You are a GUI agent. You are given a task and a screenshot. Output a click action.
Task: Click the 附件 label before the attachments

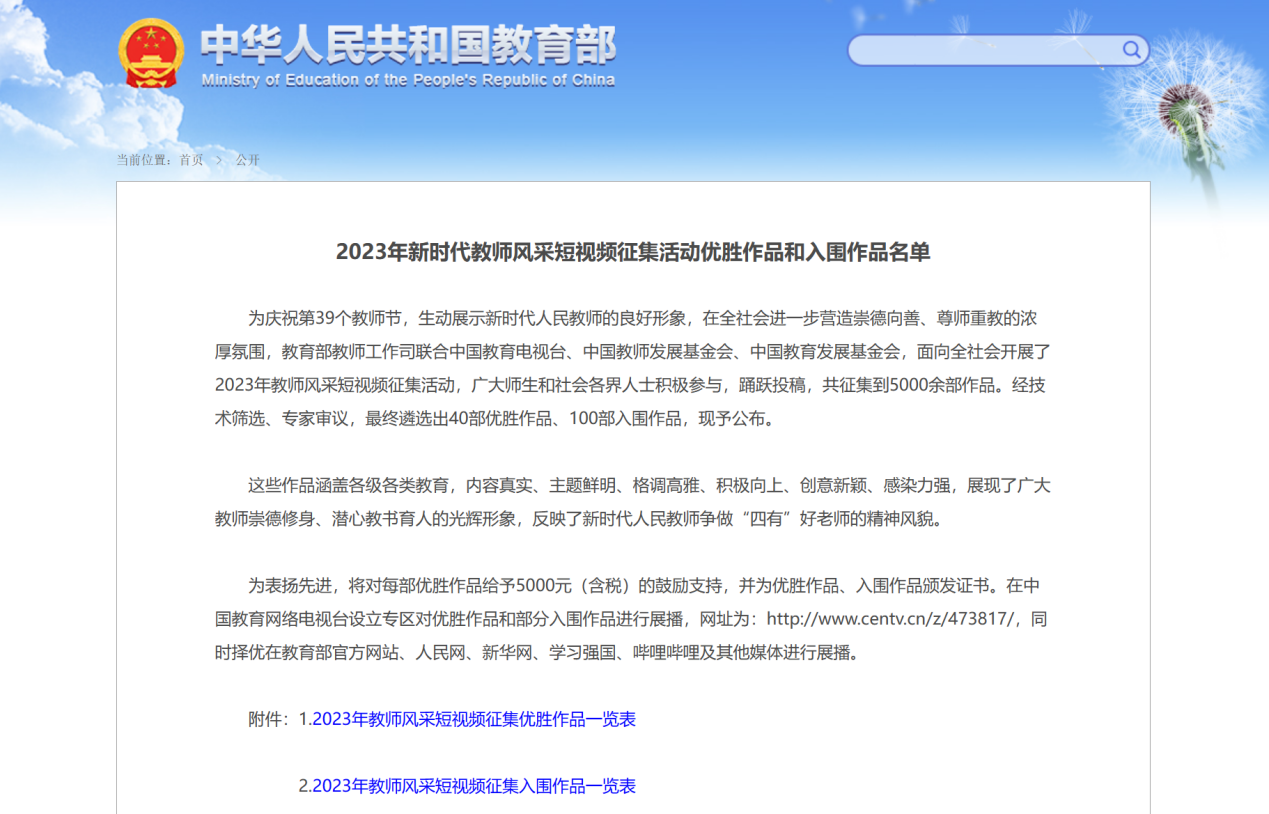pyautogui.click(x=268, y=719)
